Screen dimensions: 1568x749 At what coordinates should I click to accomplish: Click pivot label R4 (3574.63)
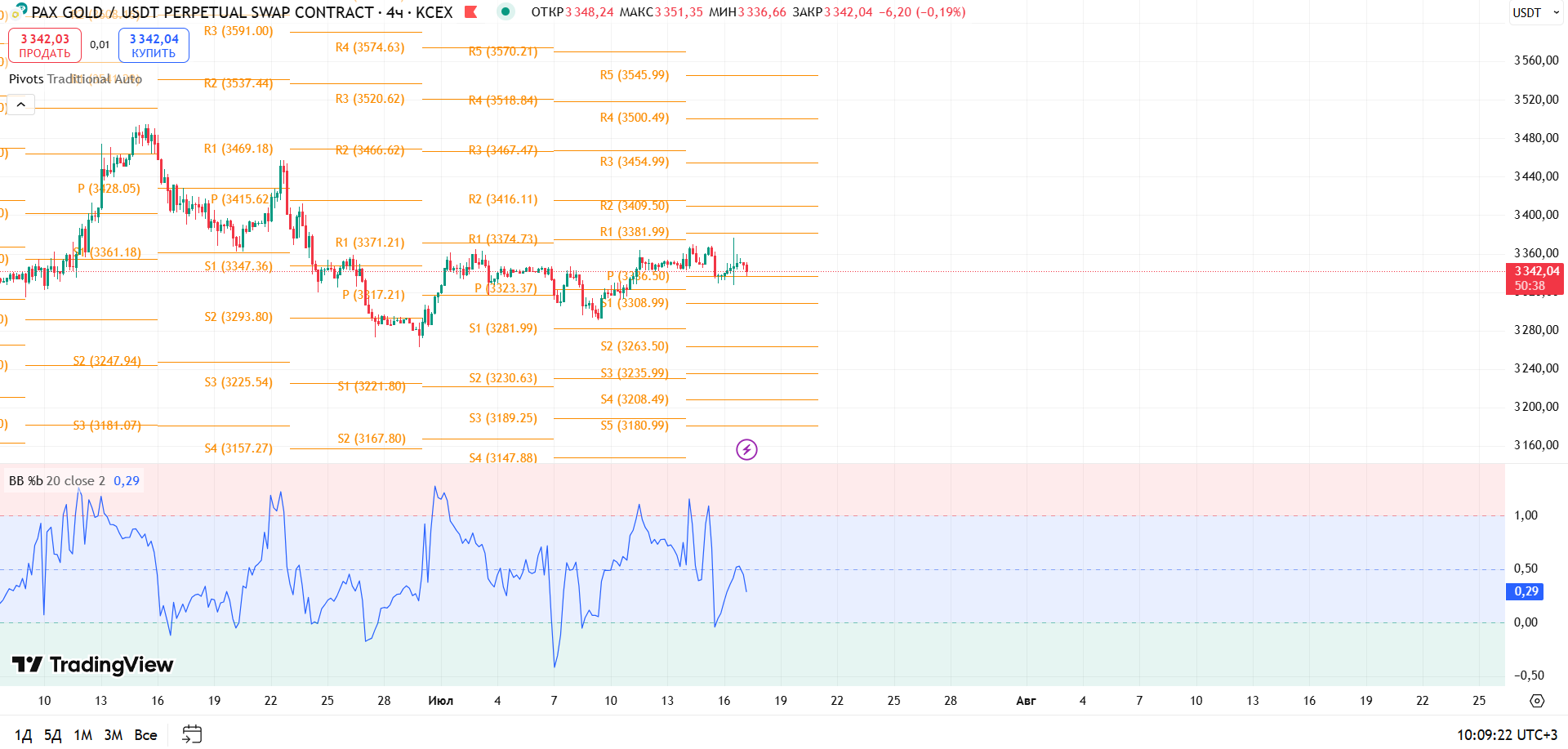(370, 47)
